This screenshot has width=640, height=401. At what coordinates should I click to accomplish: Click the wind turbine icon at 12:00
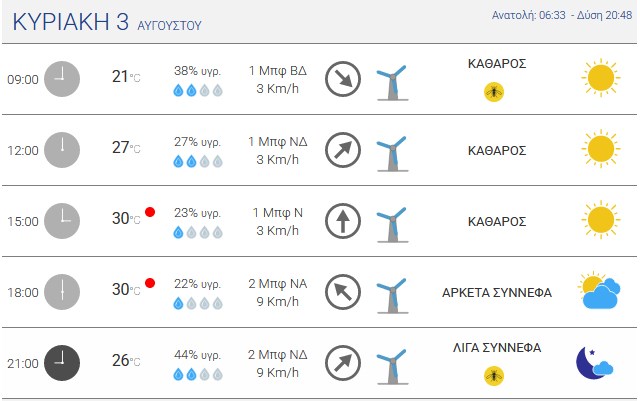(392, 154)
